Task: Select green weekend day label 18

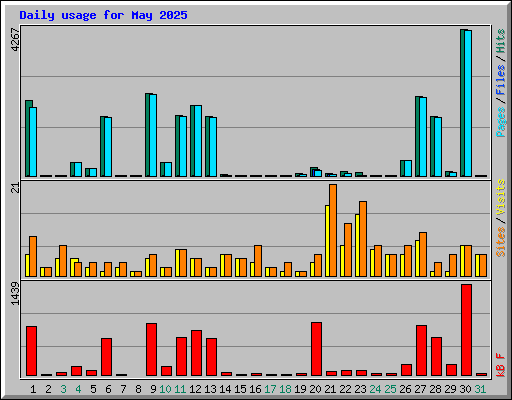Action: [x=285, y=389]
